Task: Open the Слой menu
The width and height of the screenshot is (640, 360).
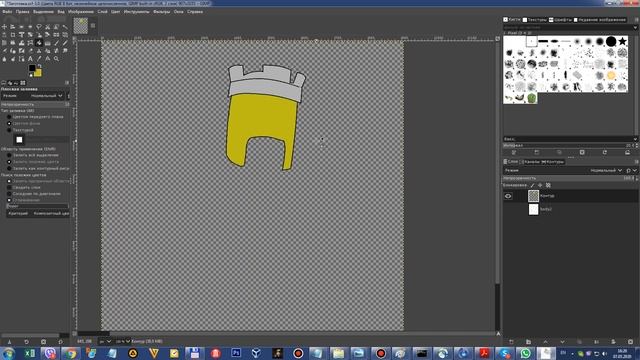Action: [102, 12]
